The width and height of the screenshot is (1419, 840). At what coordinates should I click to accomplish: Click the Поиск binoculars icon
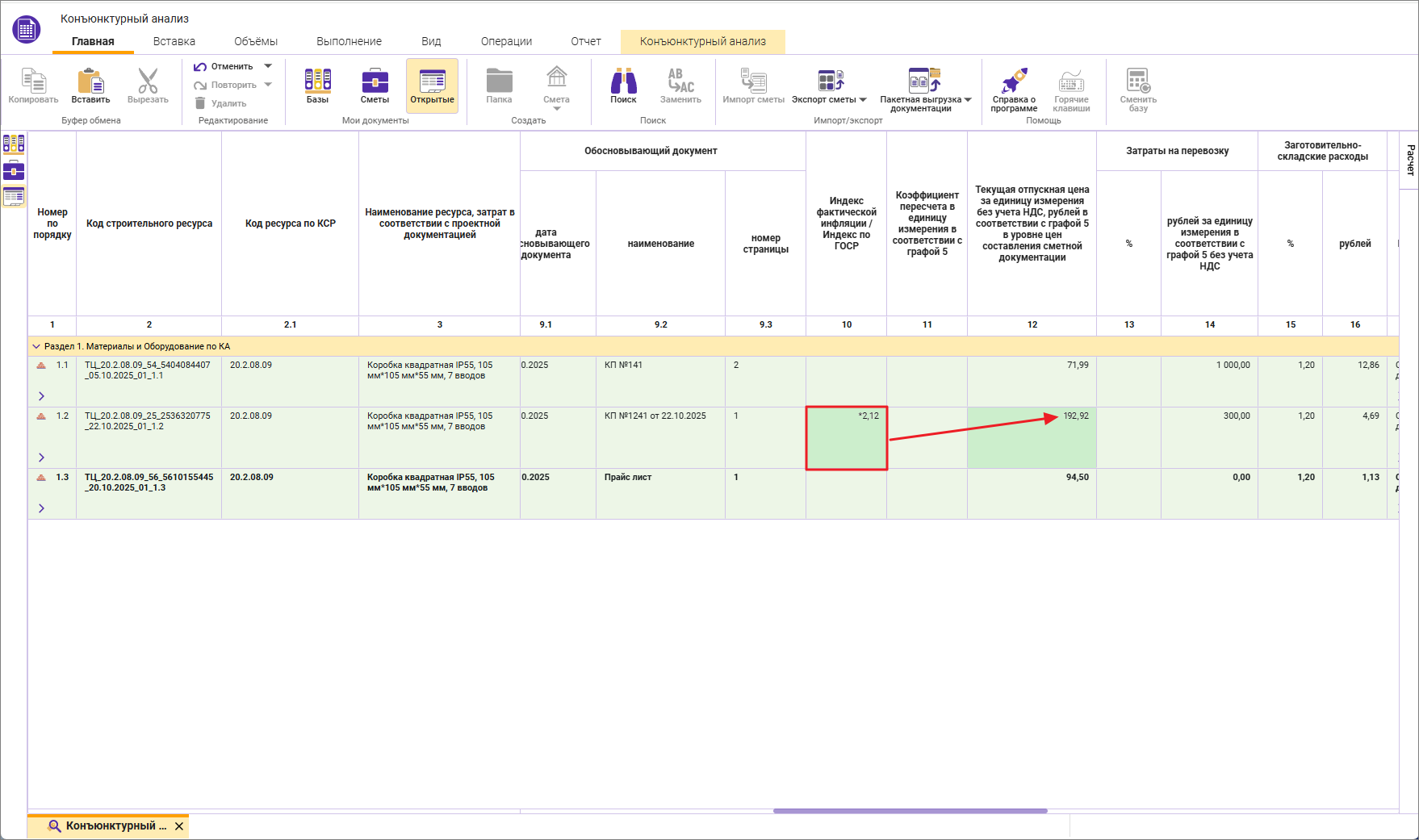(x=623, y=82)
